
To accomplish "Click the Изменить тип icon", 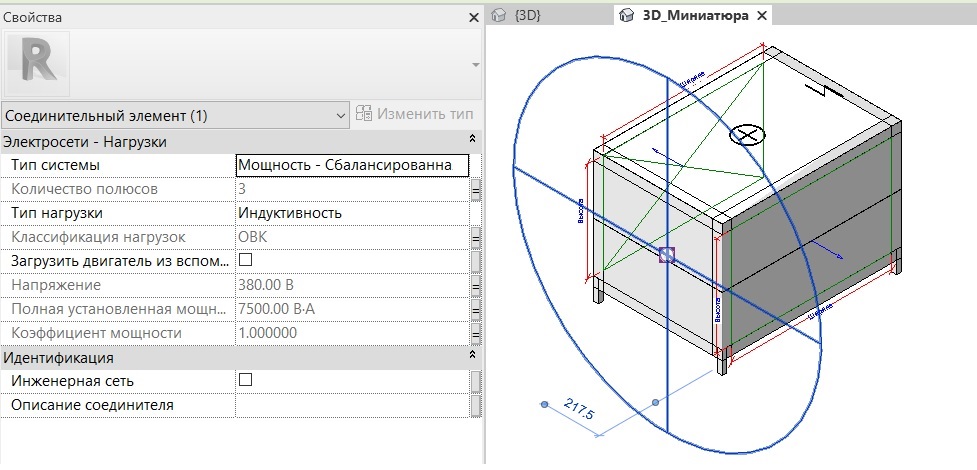I will point(364,114).
